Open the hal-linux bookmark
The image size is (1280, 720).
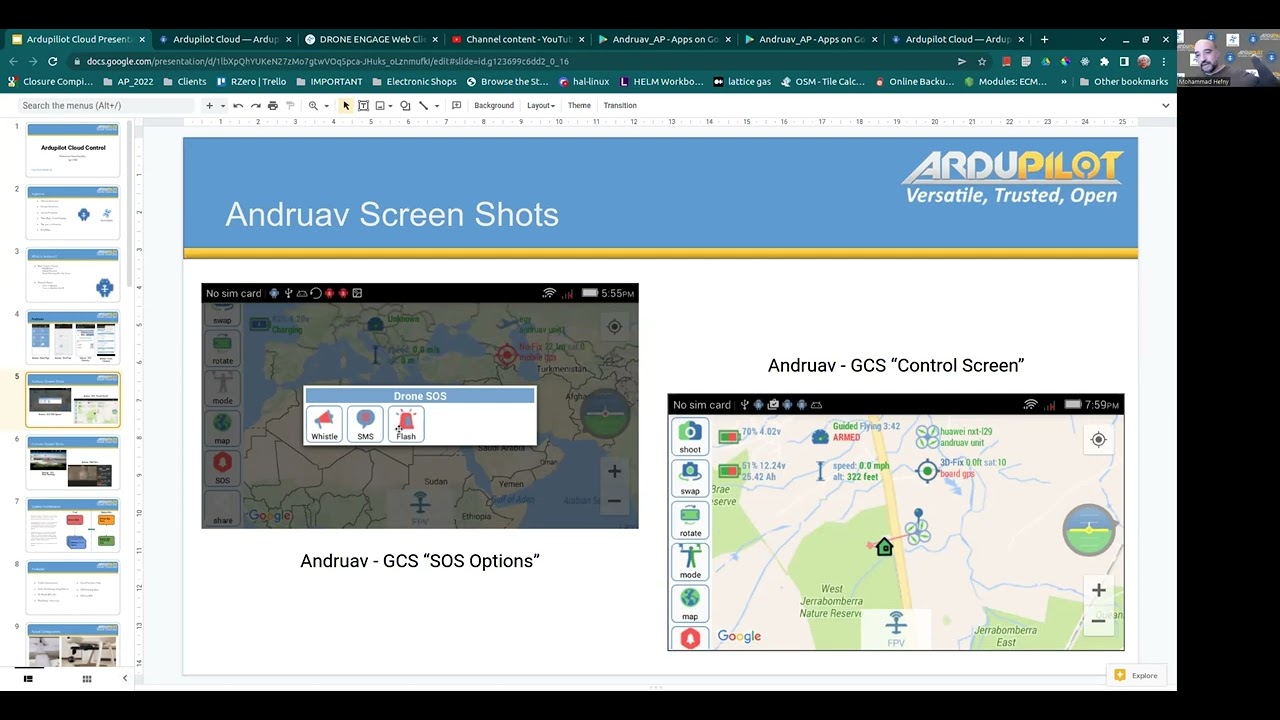point(584,82)
